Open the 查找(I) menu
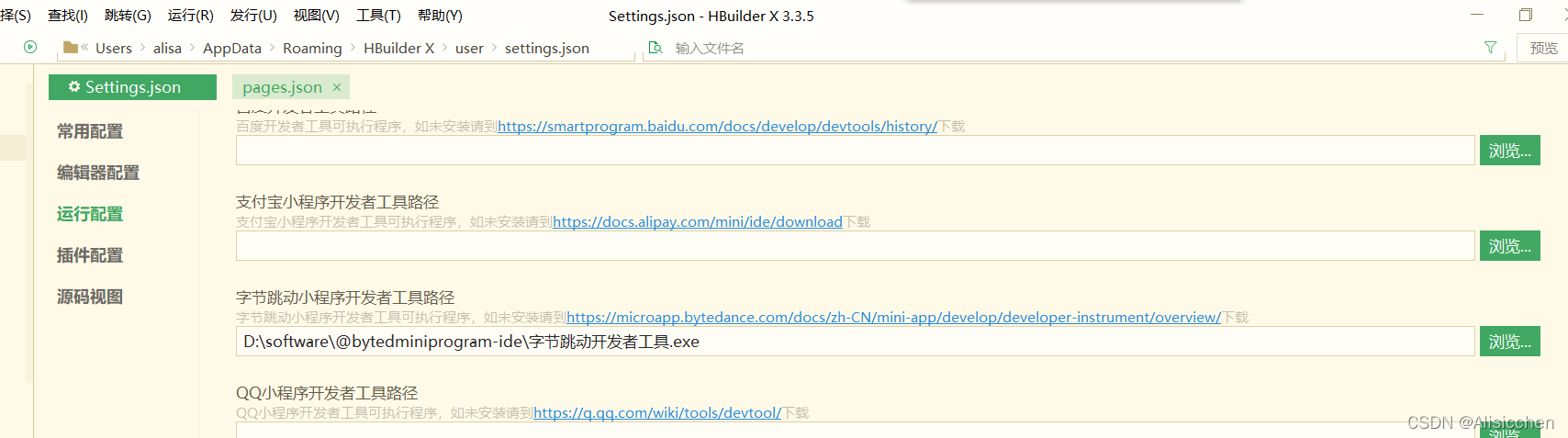 click(x=68, y=16)
